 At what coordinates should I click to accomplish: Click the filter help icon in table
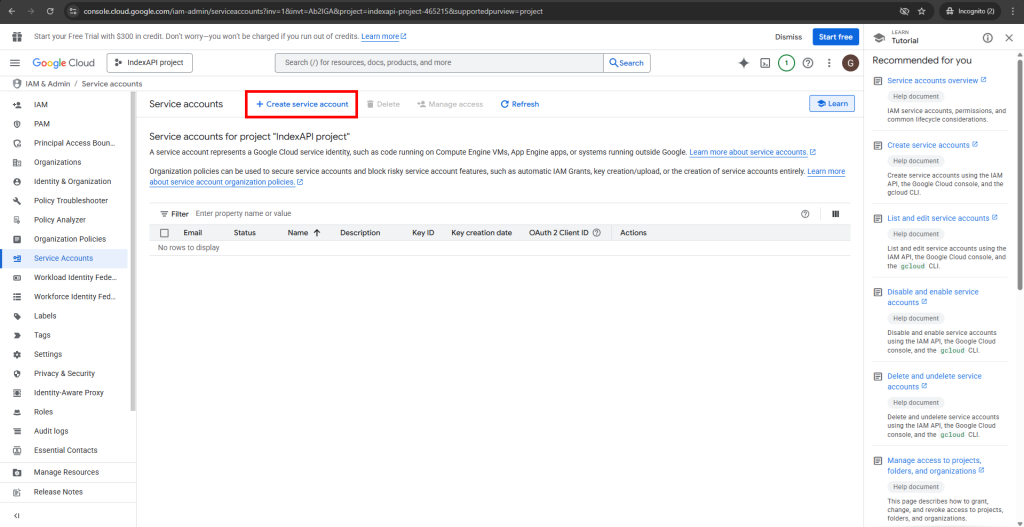805,213
